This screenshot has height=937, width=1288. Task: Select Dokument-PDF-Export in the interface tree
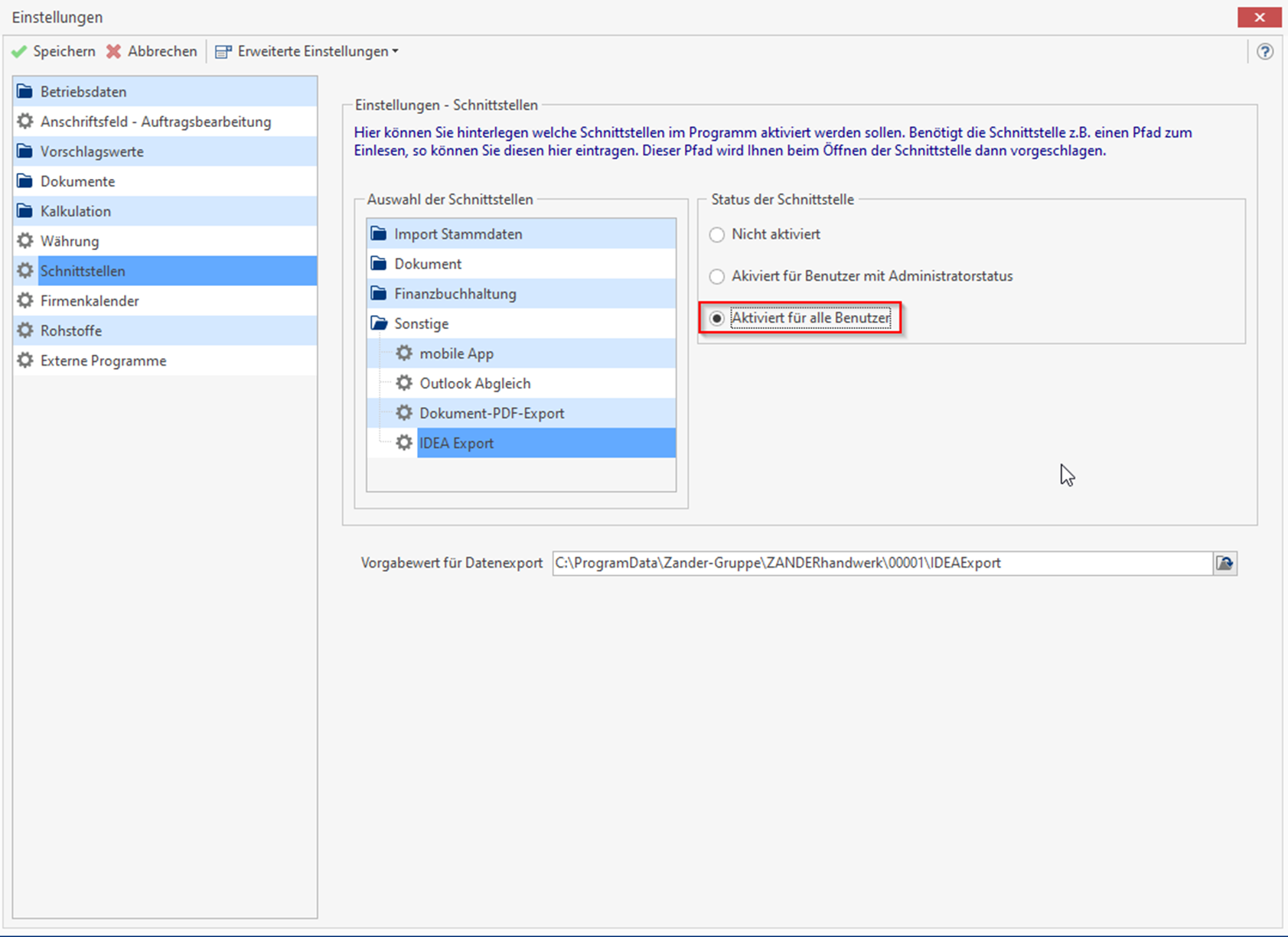pyautogui.click(x=491, y=413)
